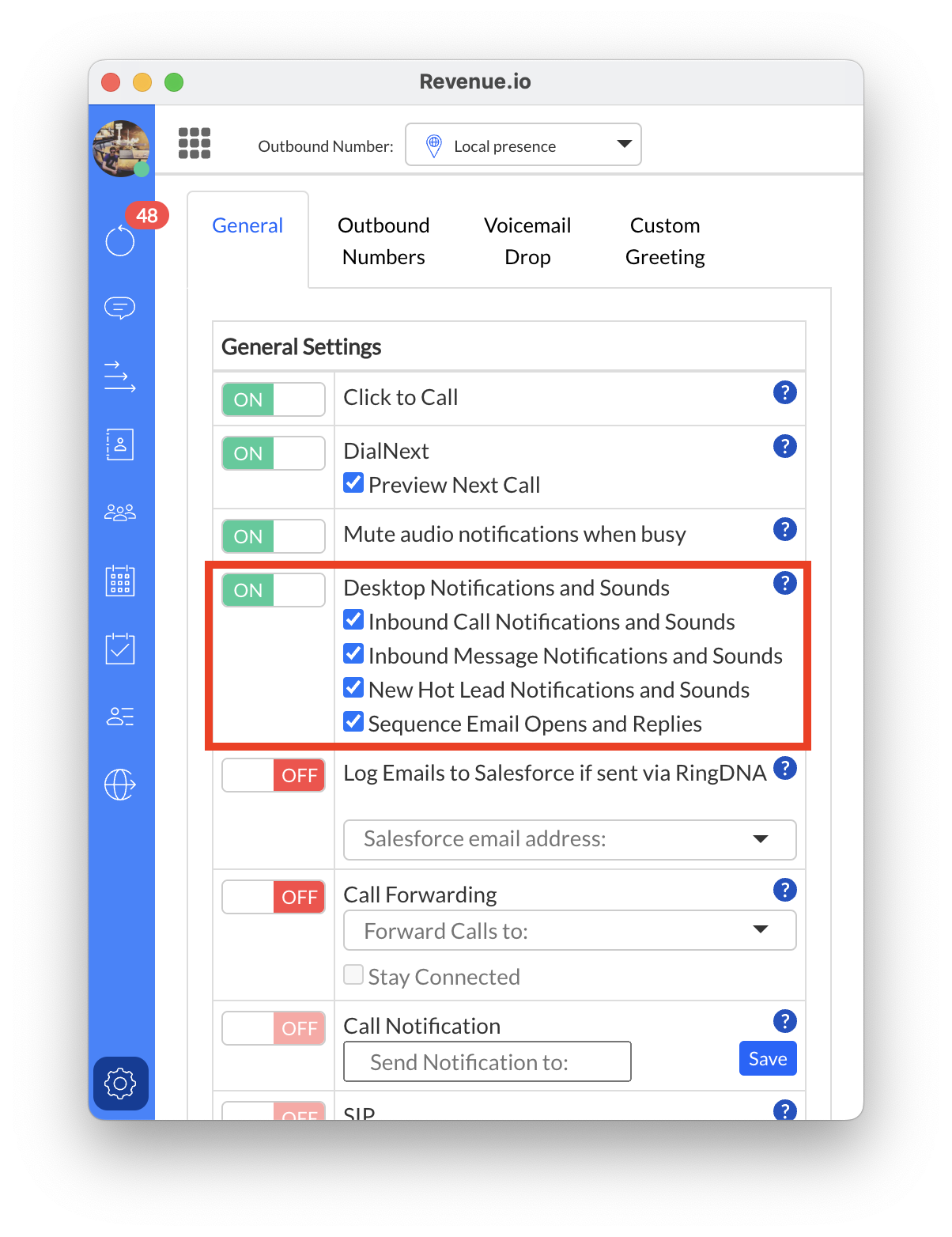
Task: Open the Salesforce email address dropdown
Action: coord(569,839)
